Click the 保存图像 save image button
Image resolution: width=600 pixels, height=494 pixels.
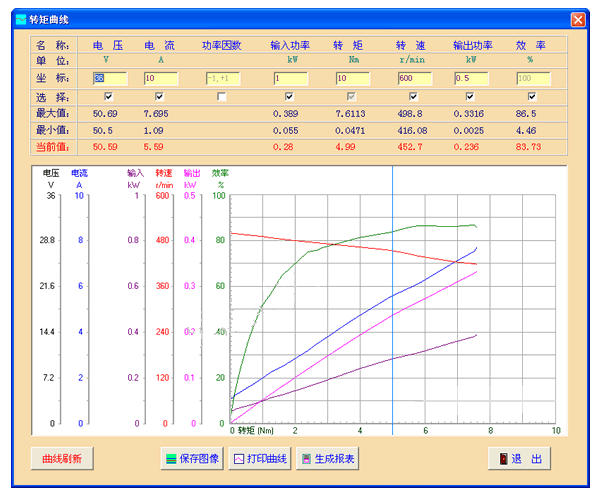192,459
